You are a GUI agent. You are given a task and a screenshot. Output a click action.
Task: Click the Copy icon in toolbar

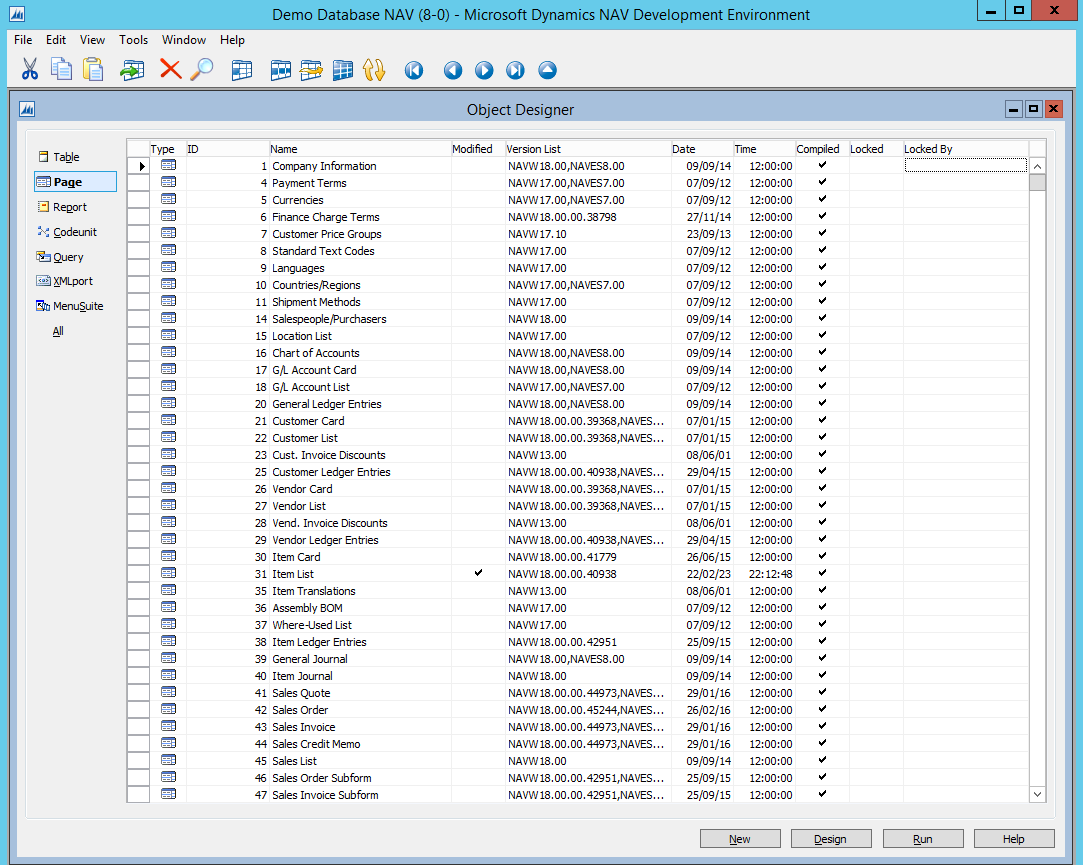[x=61, y=69]
